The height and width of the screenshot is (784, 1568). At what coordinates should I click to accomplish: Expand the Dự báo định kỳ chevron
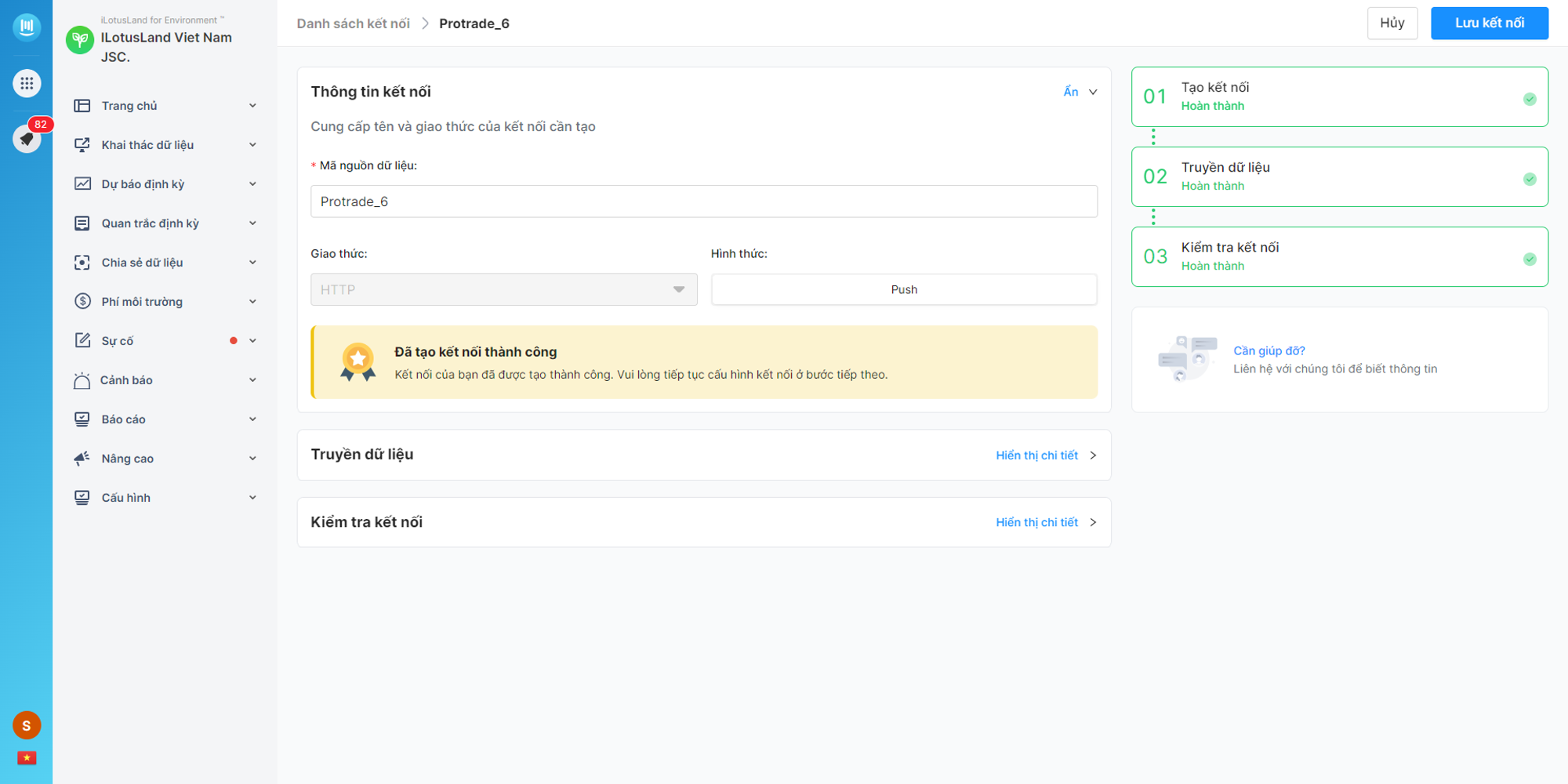pyautogui.click(x=252, y=183)
